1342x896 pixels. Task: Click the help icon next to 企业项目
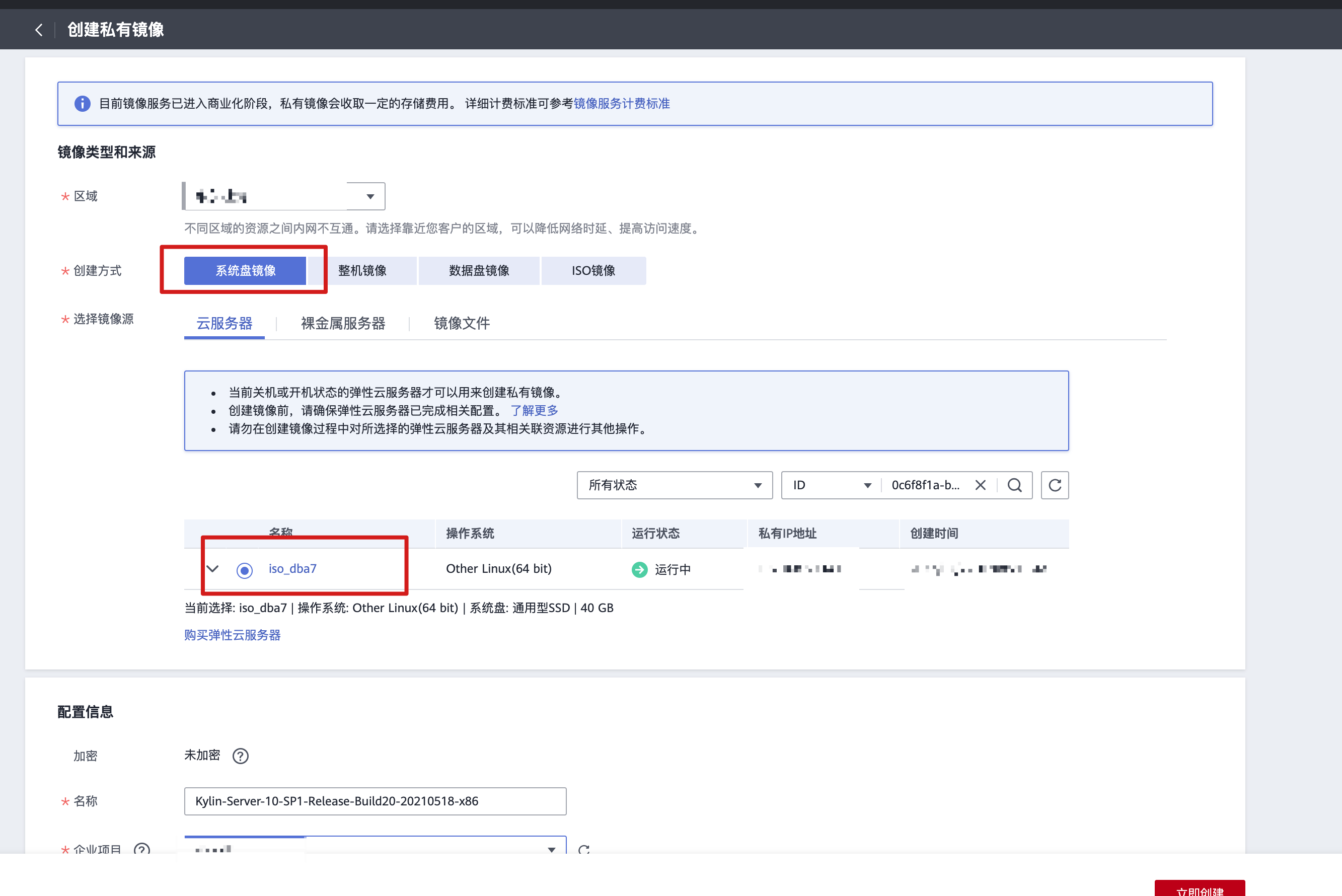pyautogui.click(x=141, y=850)
